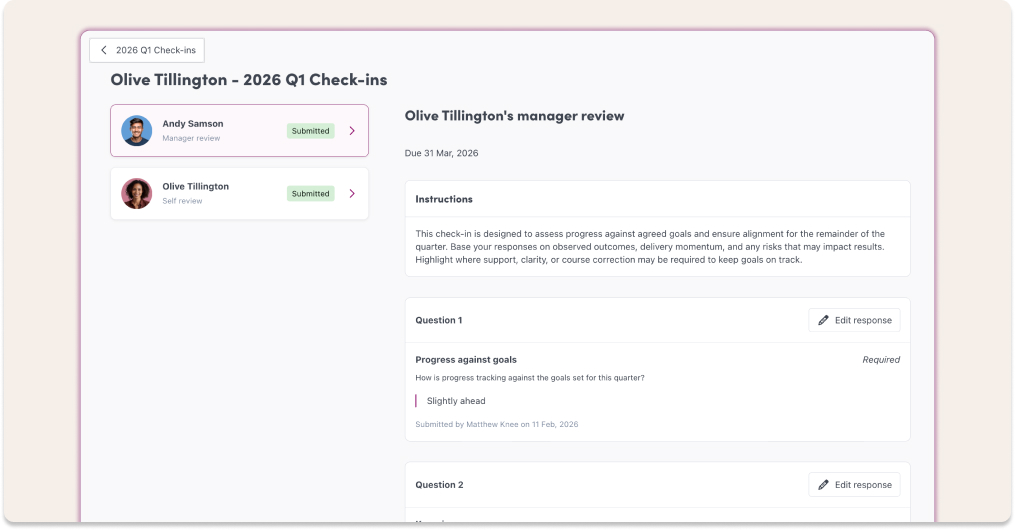Click the Submitted badge on Andy Samson's review
The image size is (1015, 530).
point(310,131)
